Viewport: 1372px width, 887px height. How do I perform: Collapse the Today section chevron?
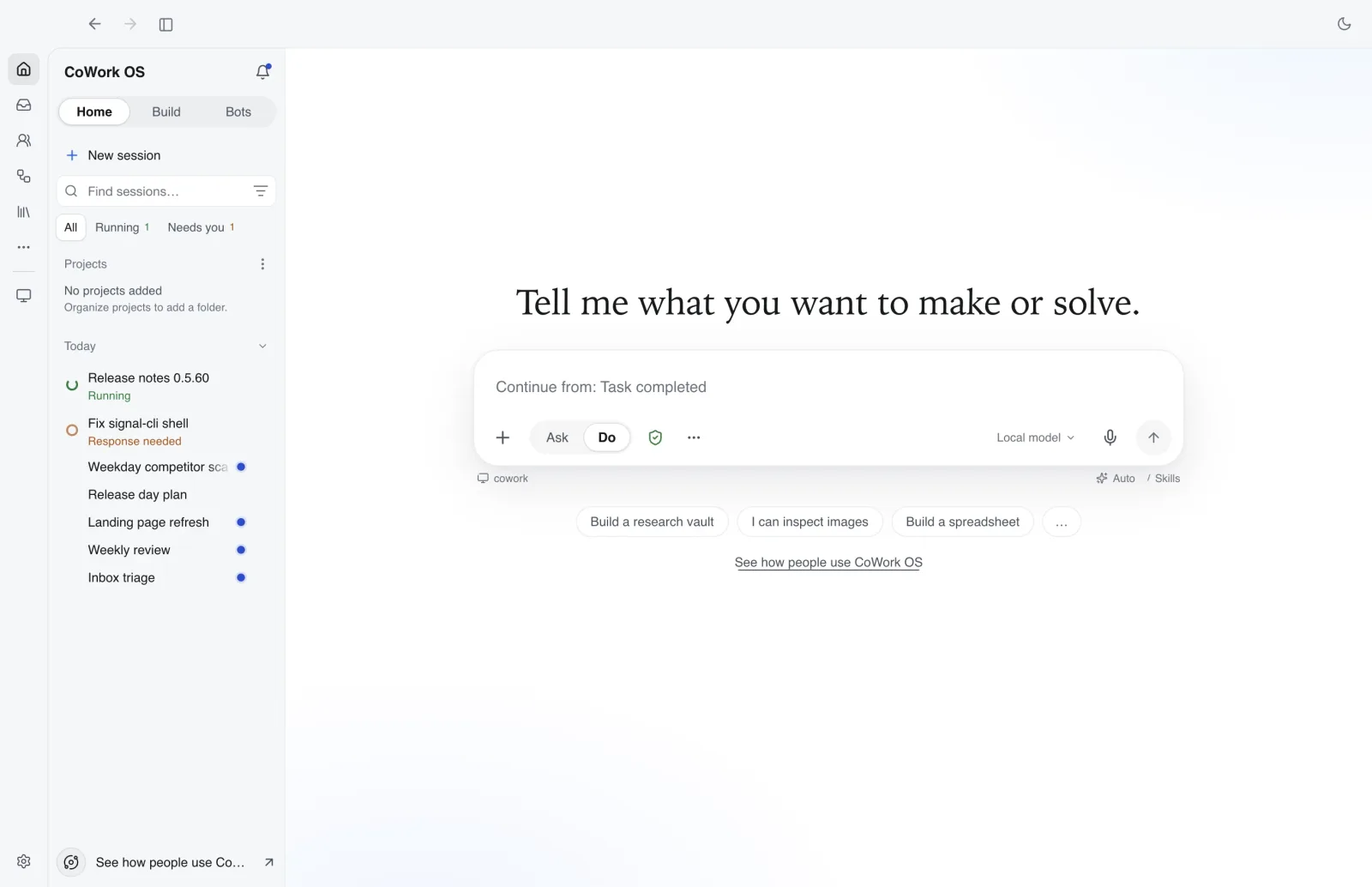(262, 347)
